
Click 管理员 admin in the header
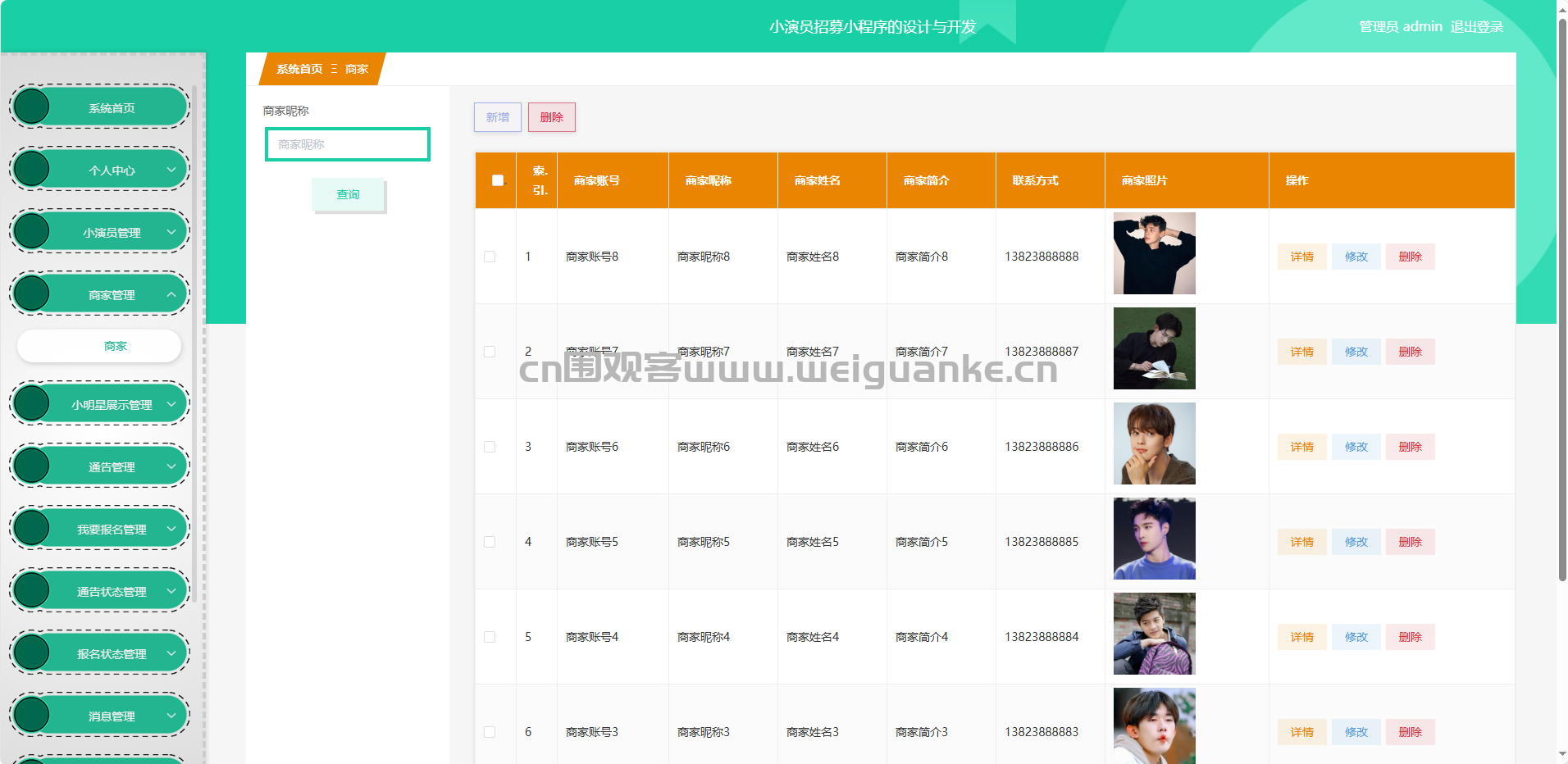pos(1401,26)
